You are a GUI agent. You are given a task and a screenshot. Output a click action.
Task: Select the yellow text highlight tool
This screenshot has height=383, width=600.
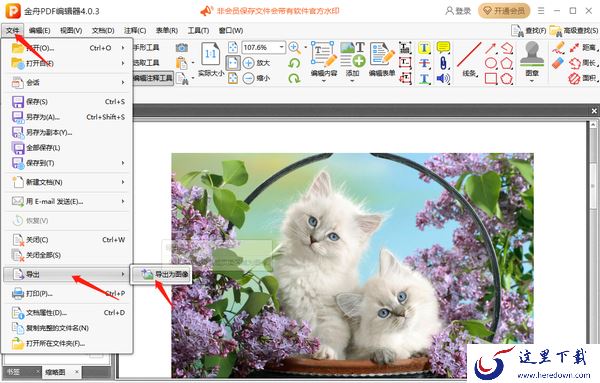[424, 48]
